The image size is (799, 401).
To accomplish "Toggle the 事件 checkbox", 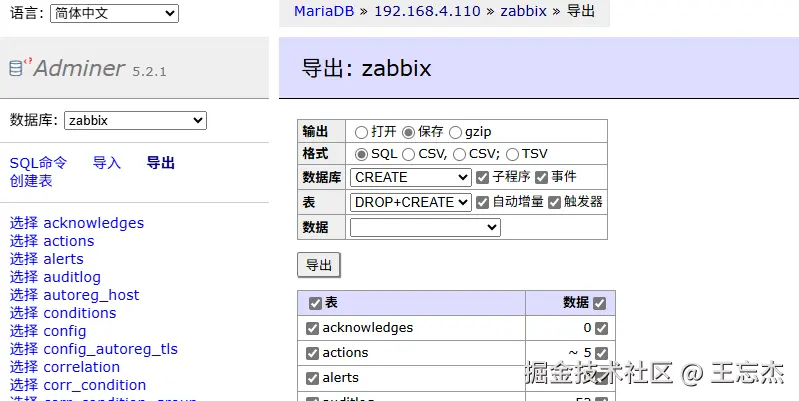I will pos(542,177).
